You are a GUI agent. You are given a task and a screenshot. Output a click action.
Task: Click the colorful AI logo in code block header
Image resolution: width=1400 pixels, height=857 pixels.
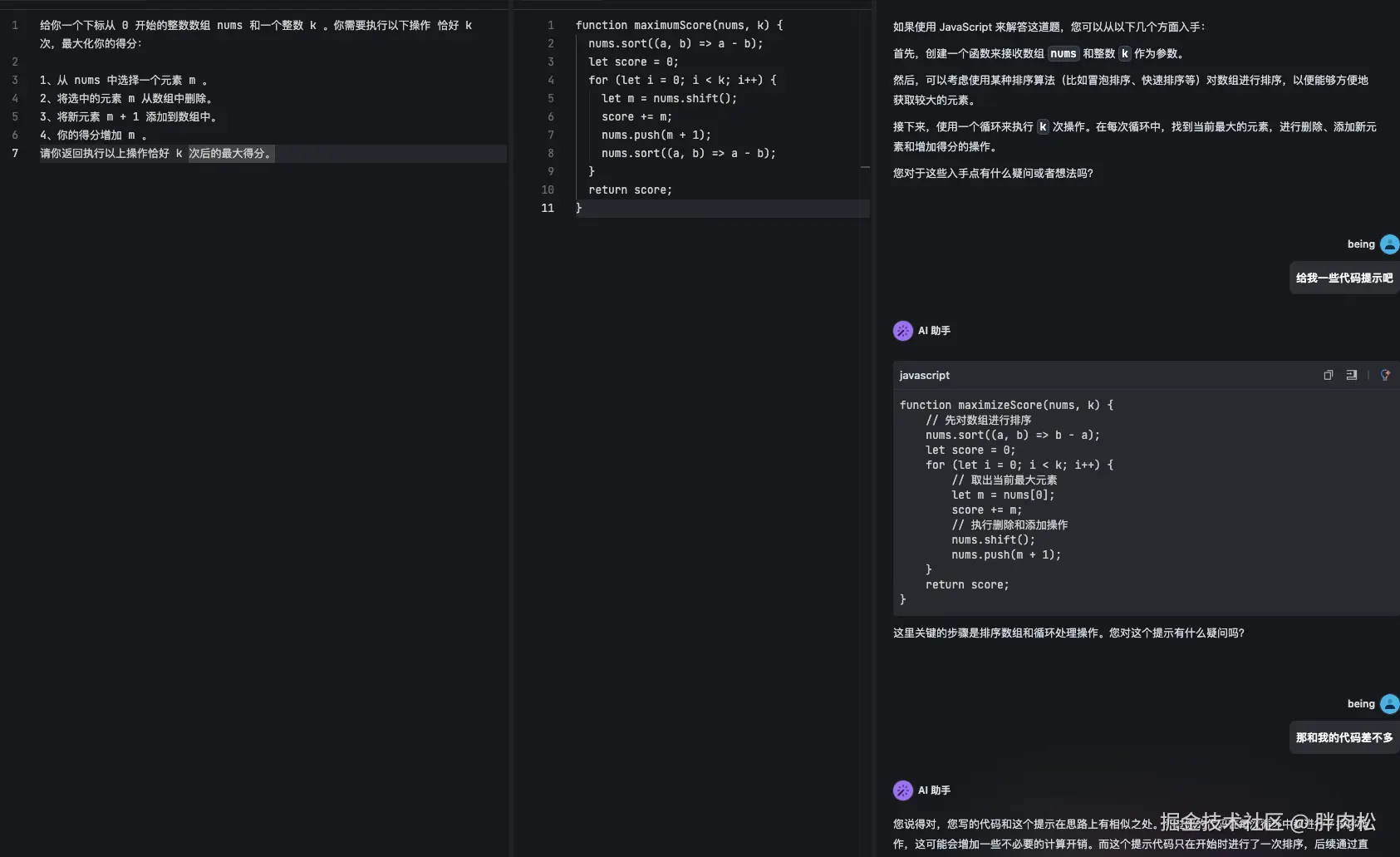(x=1384, y=375)
